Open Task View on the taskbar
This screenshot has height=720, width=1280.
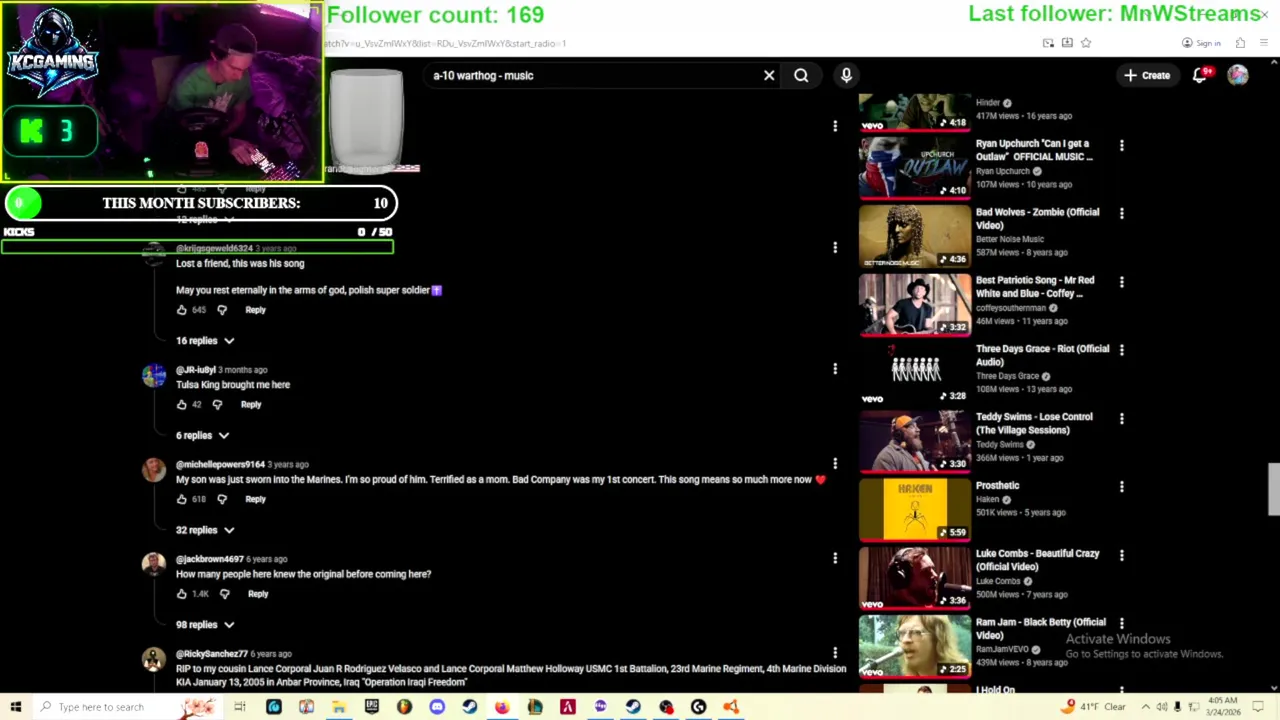[240, 707]
